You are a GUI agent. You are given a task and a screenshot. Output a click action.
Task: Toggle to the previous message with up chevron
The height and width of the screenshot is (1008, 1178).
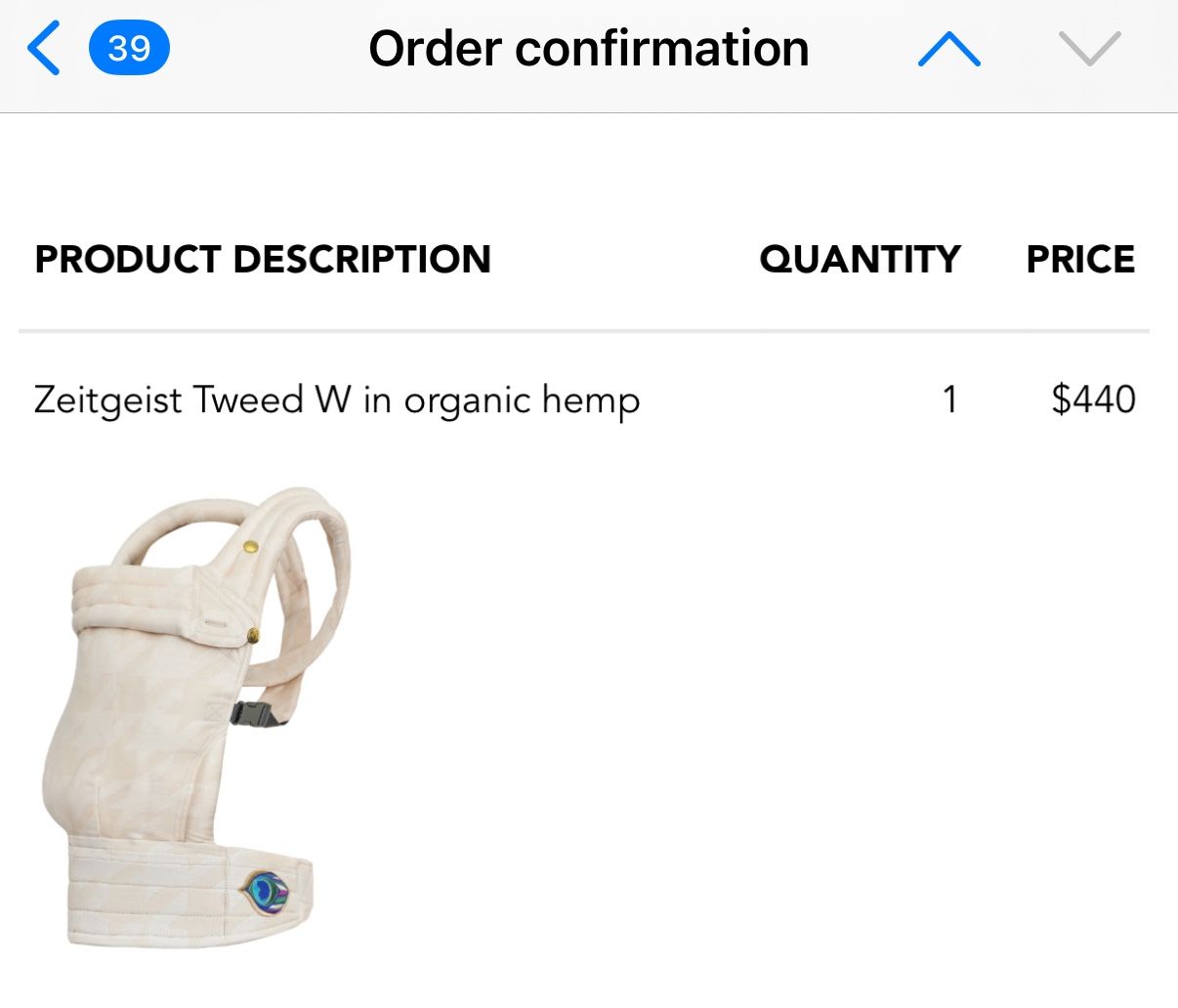point(948,48)
